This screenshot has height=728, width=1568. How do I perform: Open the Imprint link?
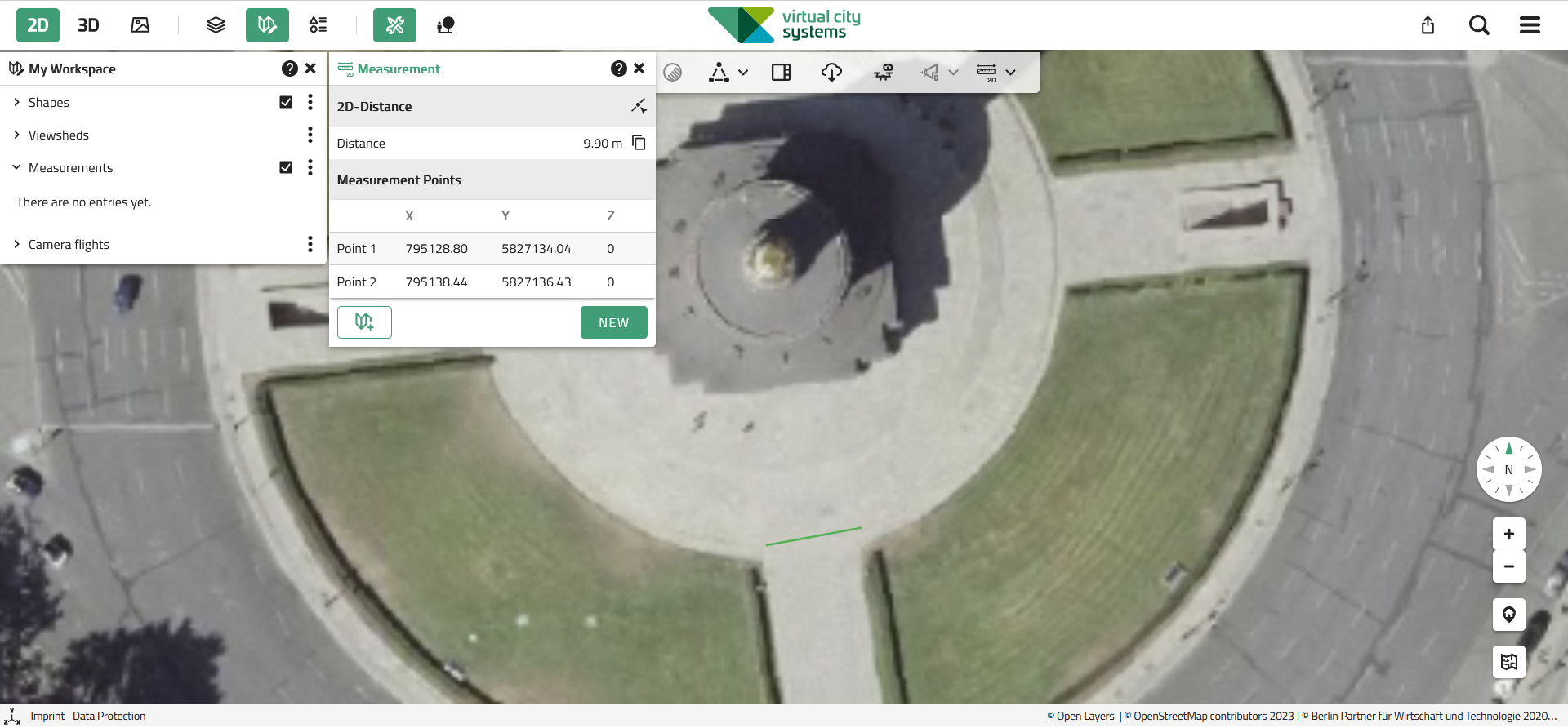47,717
